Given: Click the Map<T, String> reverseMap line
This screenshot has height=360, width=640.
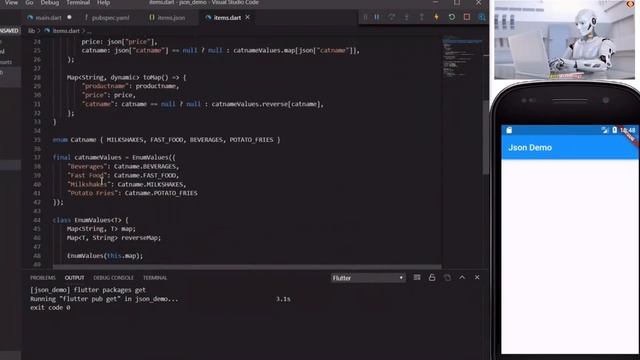Looking at the screenshot, I should 114,238.
